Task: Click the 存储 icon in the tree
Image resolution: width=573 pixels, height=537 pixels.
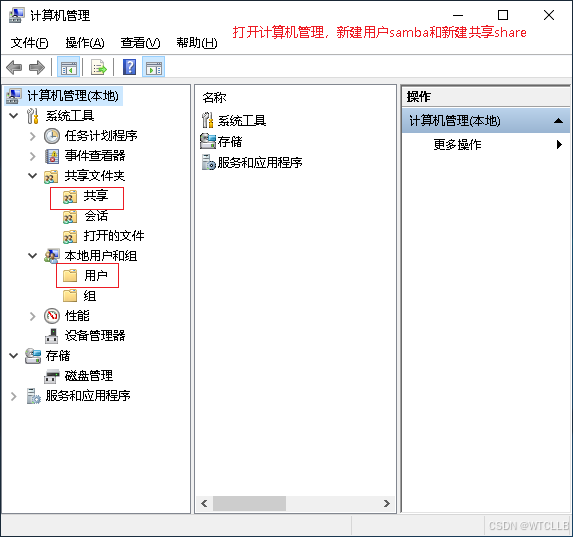Action: point(33,356)
